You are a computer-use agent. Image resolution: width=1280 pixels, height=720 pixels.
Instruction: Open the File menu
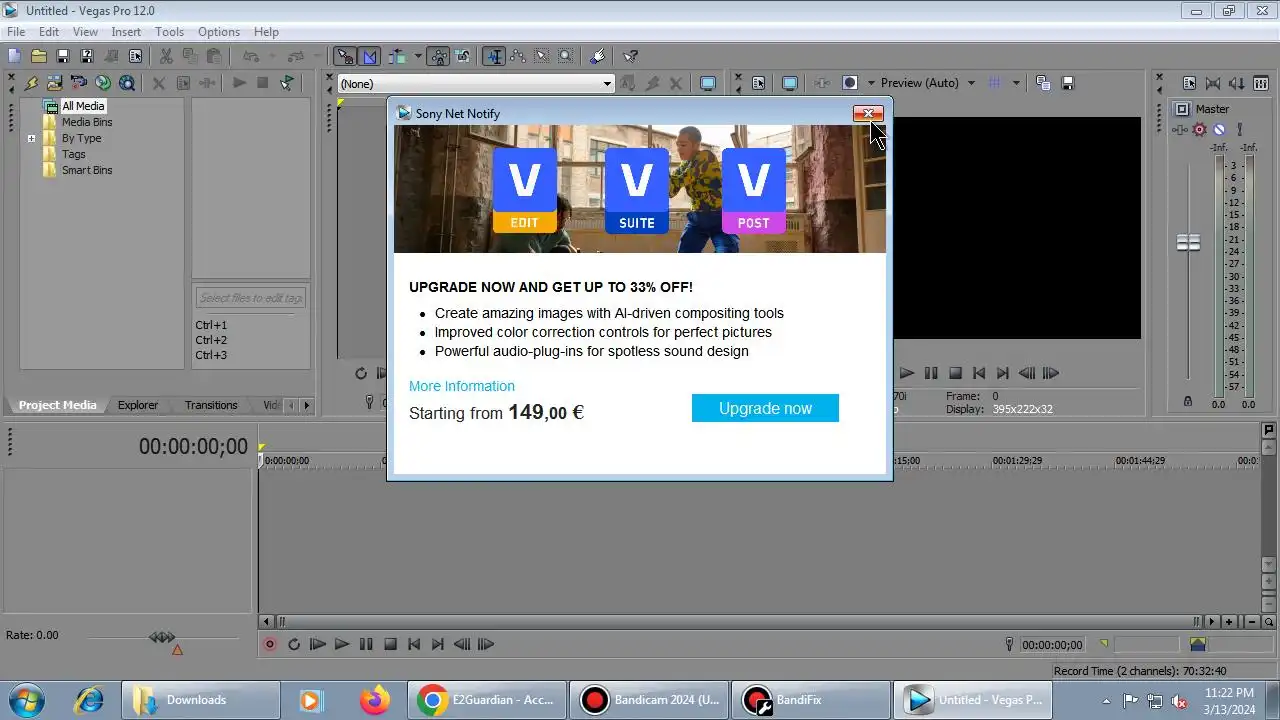[16, 32]
